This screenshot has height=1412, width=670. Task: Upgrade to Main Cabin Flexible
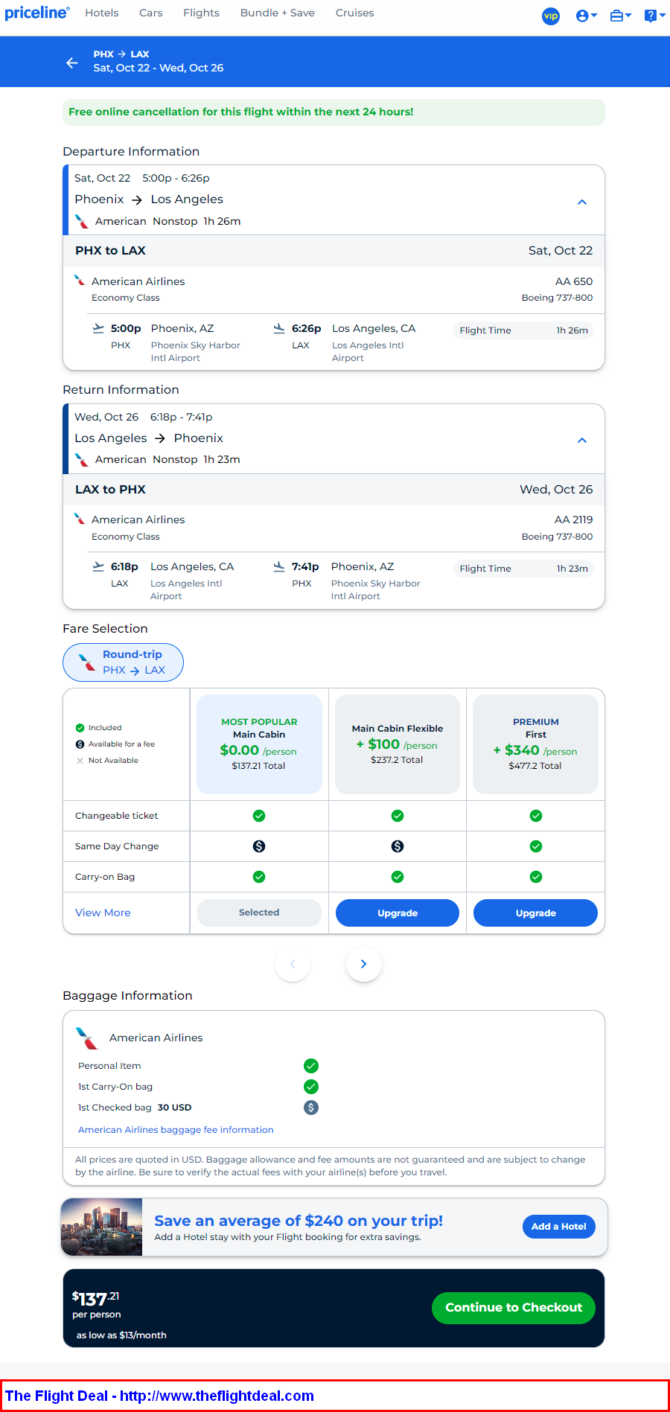coord(397,913)
